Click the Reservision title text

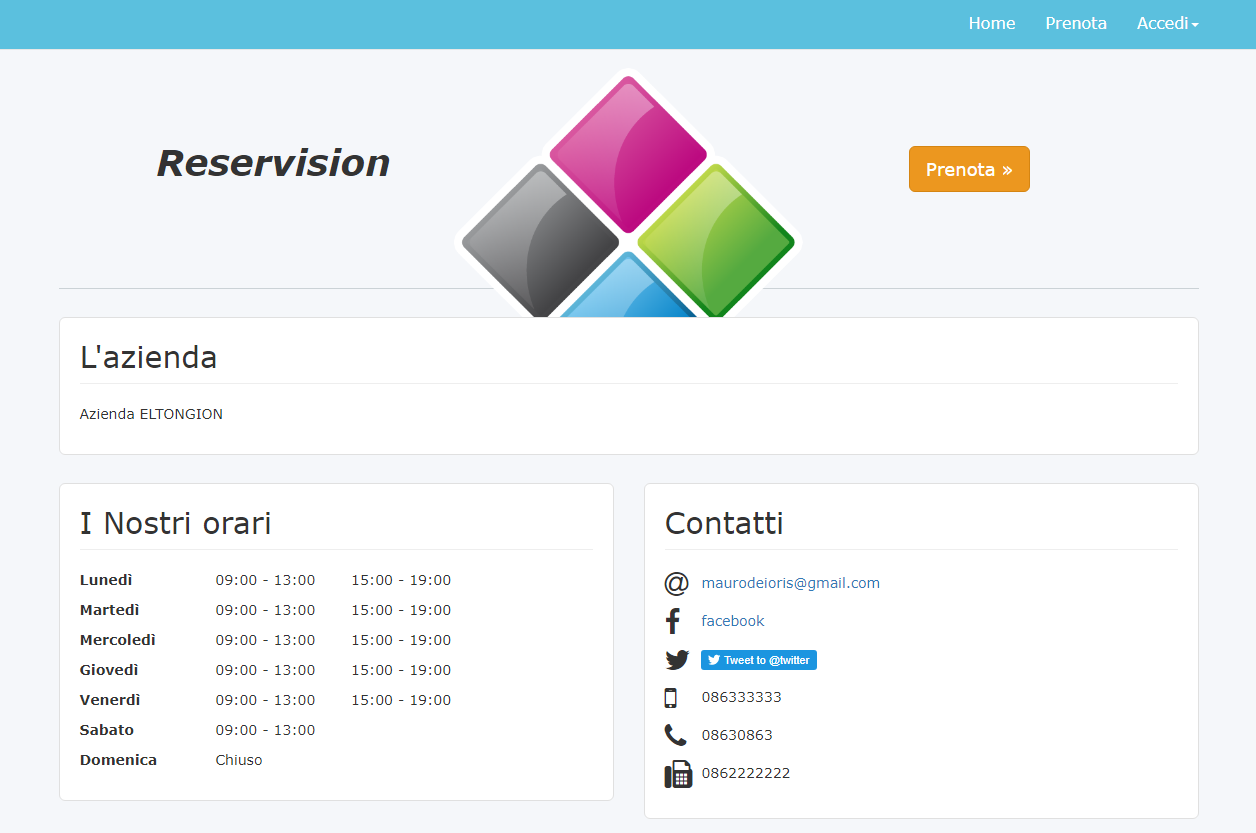(272, 163)
